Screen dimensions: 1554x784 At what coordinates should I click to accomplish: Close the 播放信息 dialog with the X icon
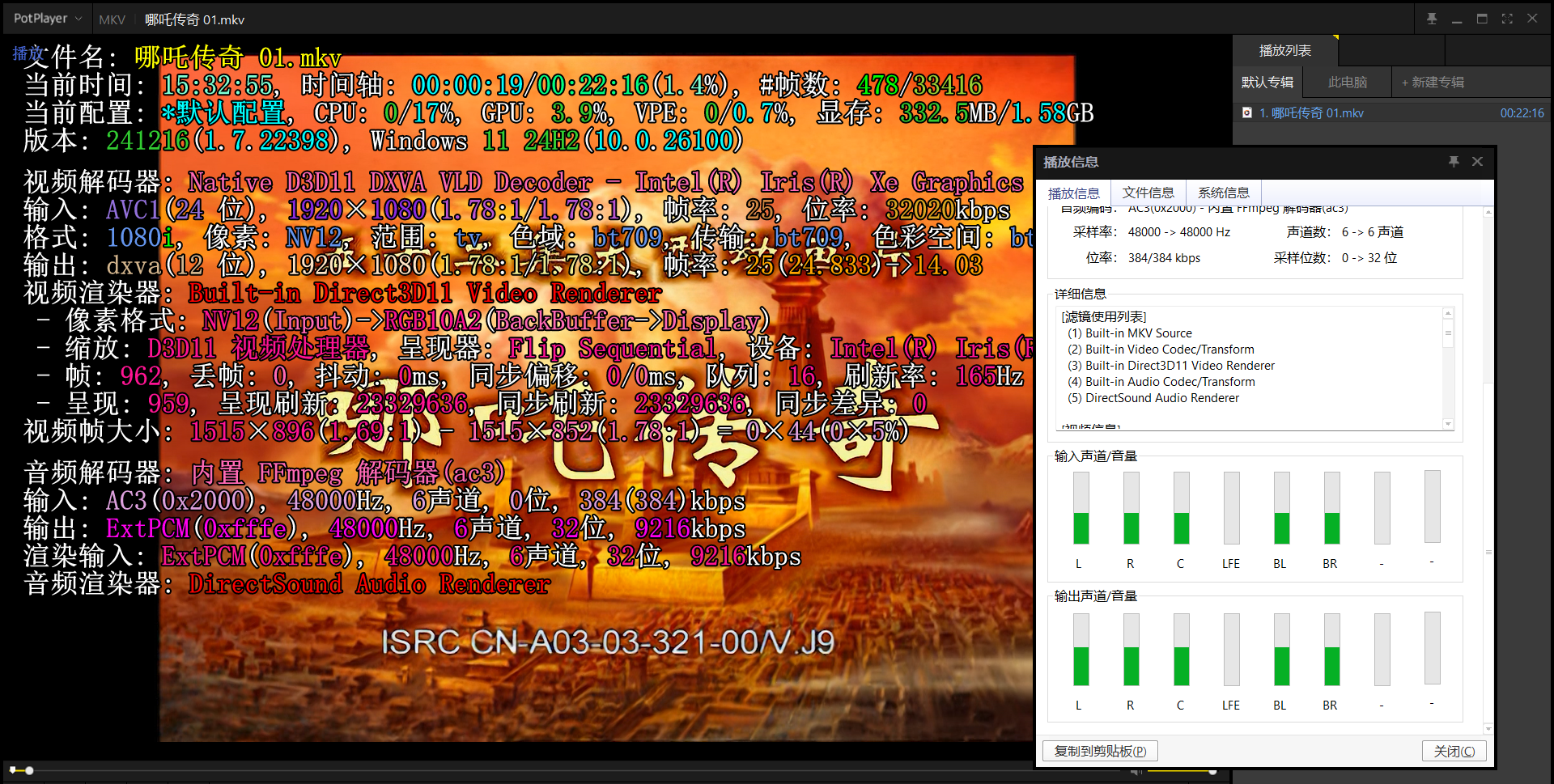pyautogui.click(x=1477, y=162)
